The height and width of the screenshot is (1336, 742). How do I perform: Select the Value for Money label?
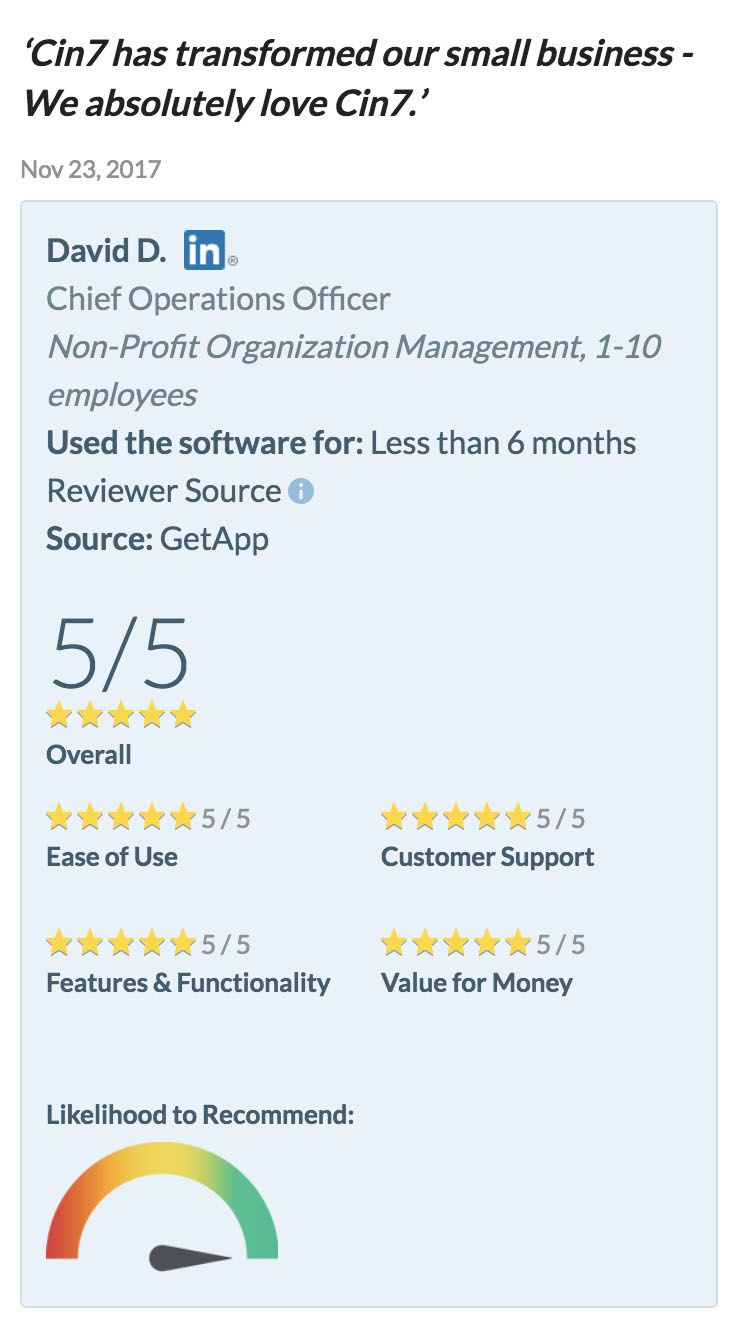(477, 982)
